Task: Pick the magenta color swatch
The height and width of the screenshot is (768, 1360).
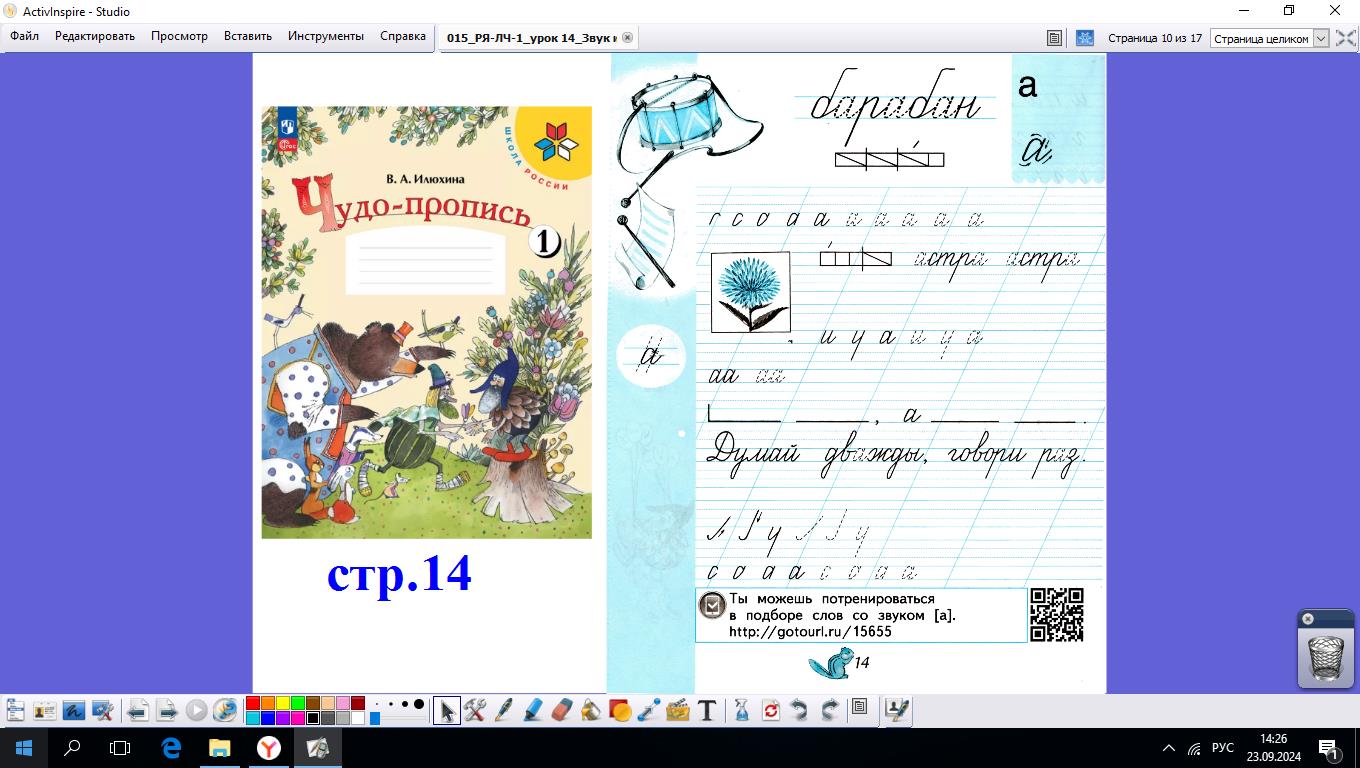Action: click(298, 718)
